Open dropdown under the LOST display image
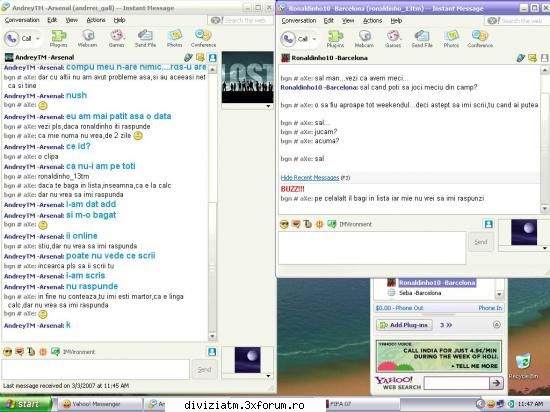The image size is (550, 412). (x=268, y=106)
